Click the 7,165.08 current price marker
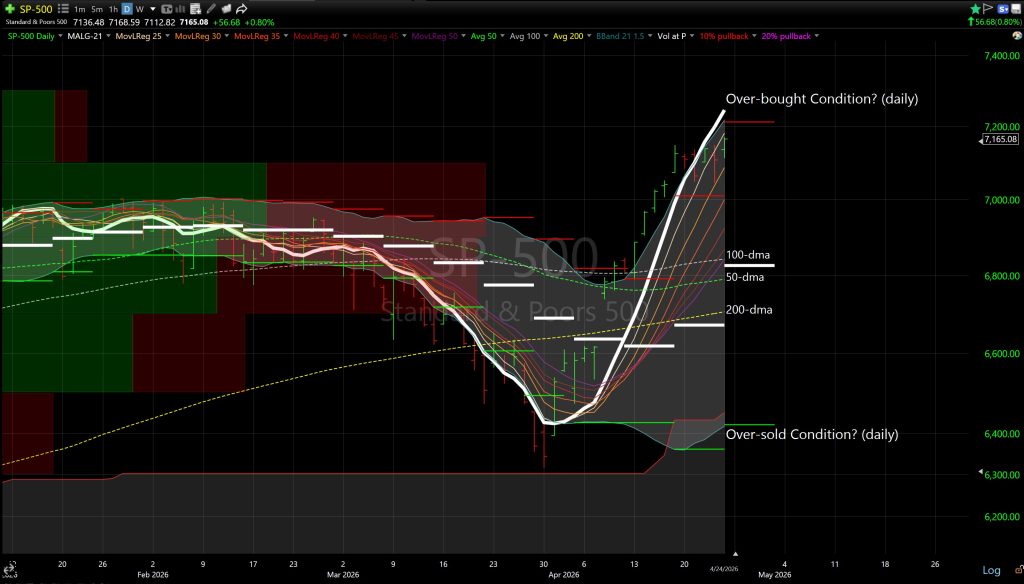Screen dimensions: 1024x584 1000,139
